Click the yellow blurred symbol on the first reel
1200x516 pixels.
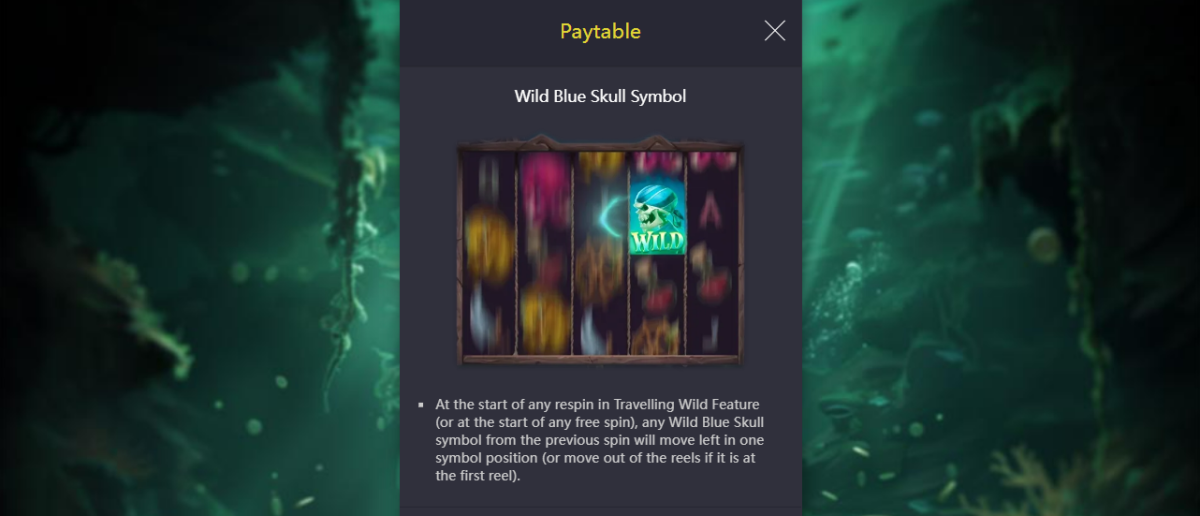488,242
